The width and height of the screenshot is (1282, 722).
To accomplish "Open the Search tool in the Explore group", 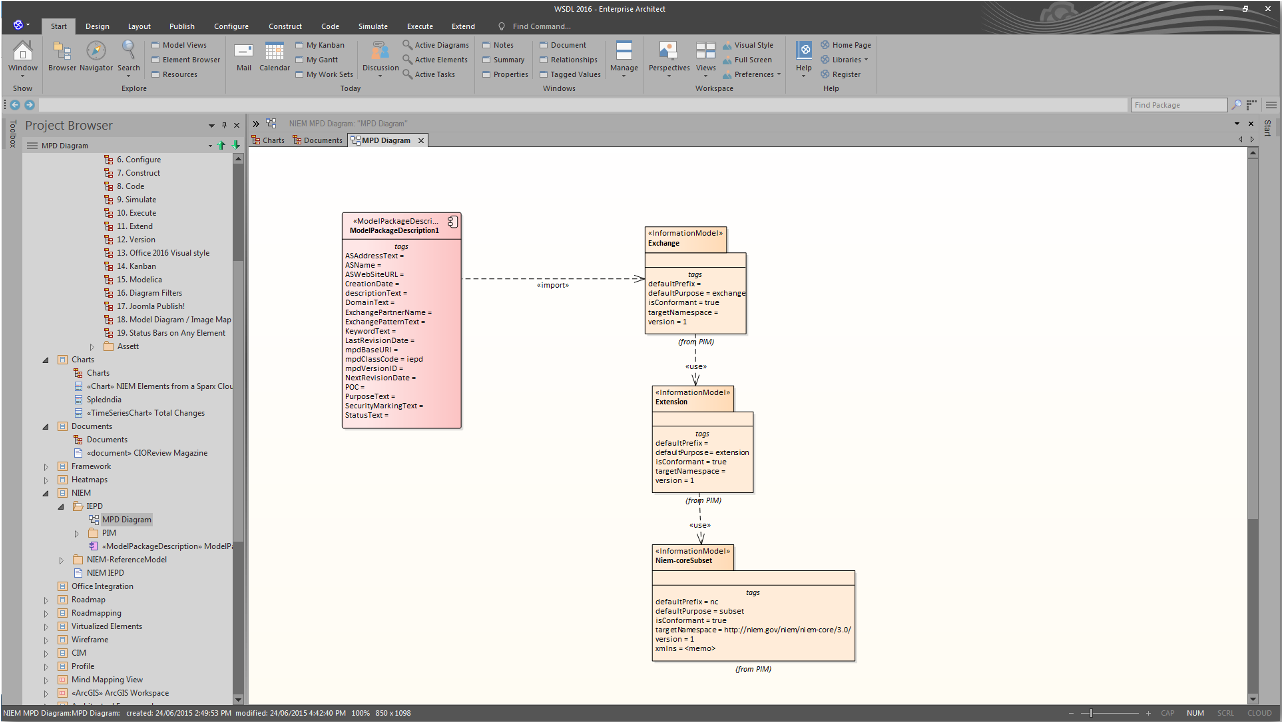I will click(x=129, y=57).
